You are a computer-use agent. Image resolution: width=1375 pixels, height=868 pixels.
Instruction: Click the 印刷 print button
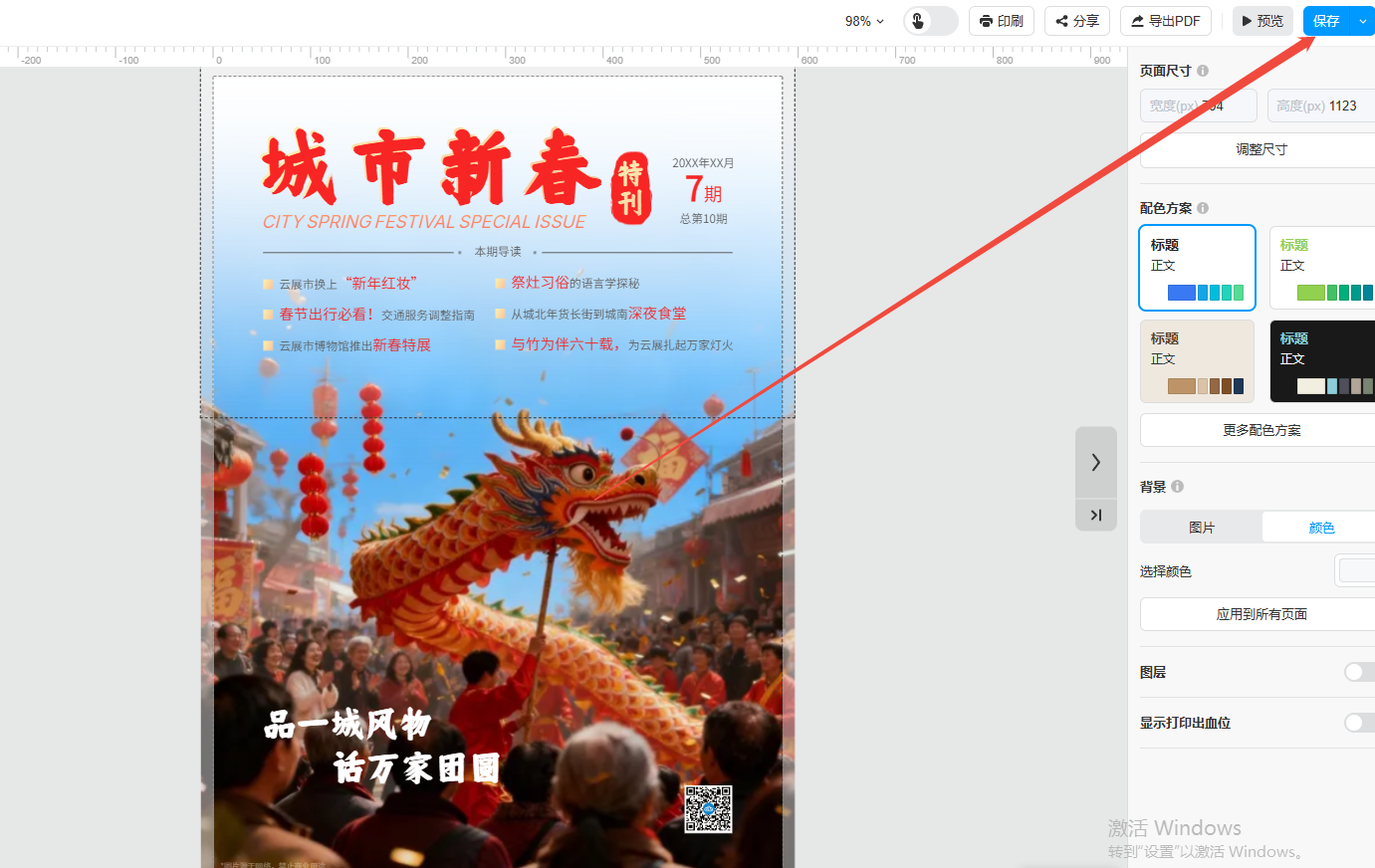pyautogui.click(x=1001, y=21)
